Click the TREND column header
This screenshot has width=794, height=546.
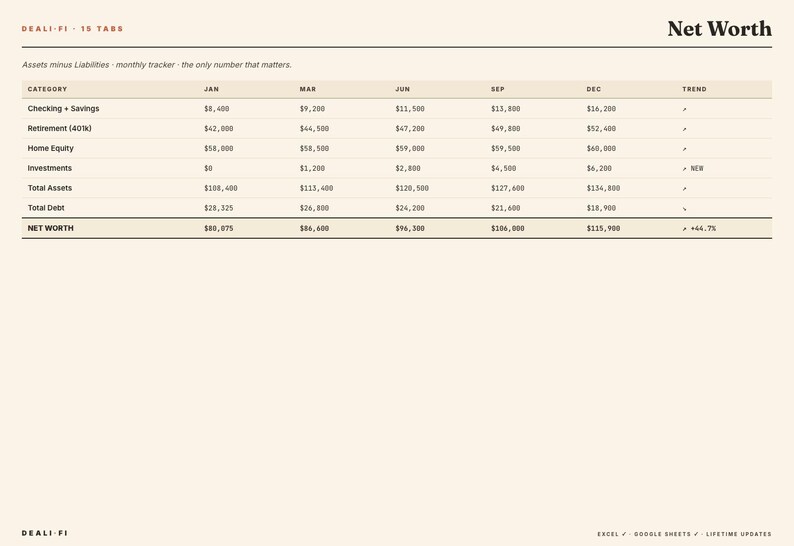coord(694,89)
